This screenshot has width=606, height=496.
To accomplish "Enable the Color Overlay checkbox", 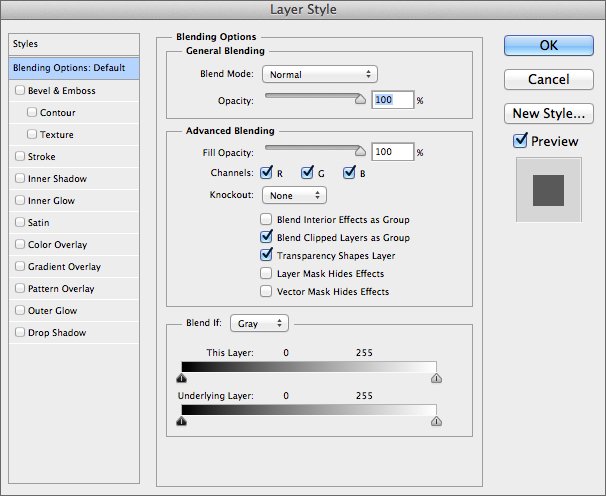I will pyautogui.click(x=20, y=245).
